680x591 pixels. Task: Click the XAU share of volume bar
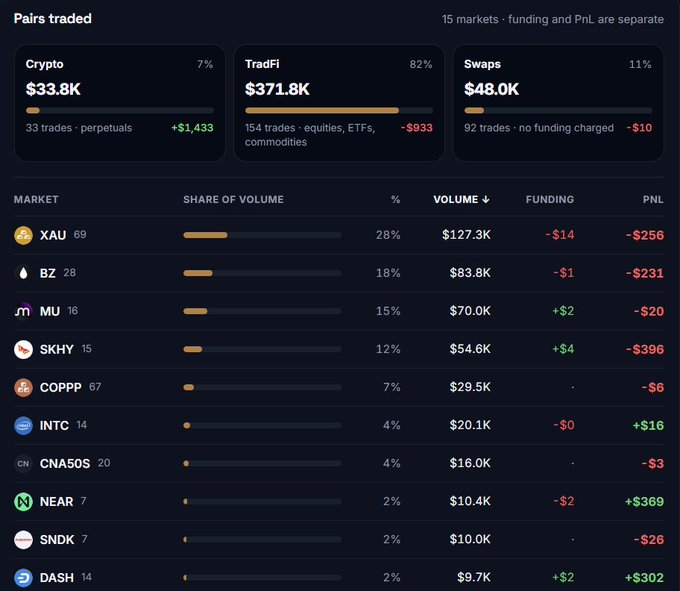coord(262,235)
